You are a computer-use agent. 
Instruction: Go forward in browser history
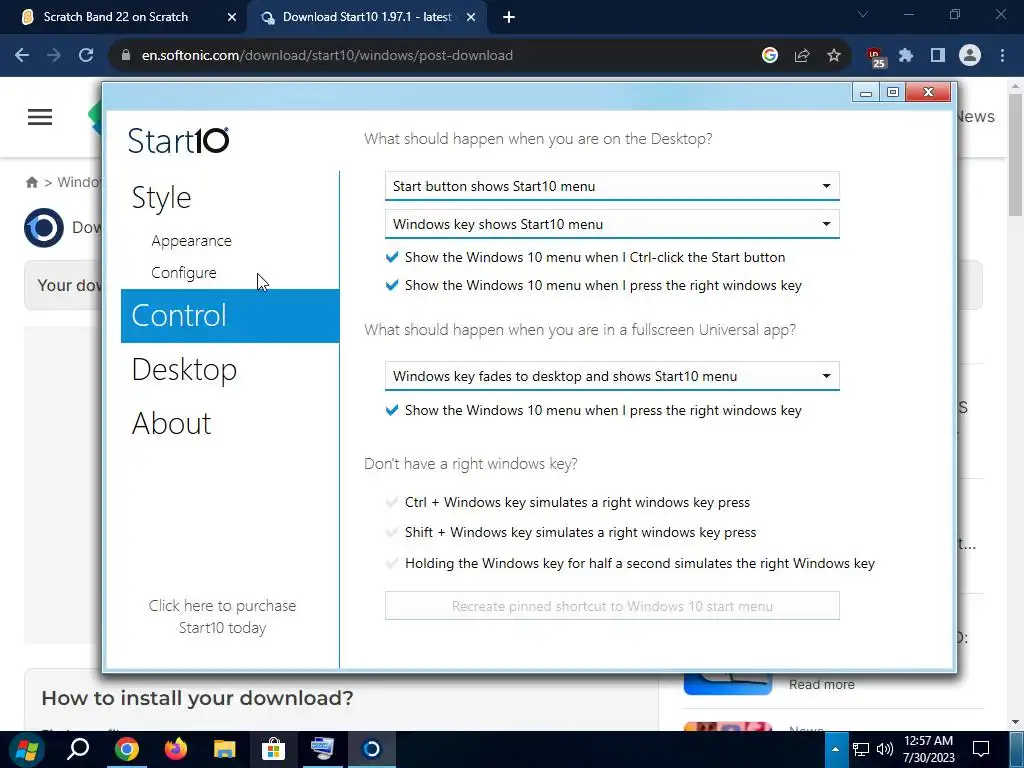click(x=54, y=56)
